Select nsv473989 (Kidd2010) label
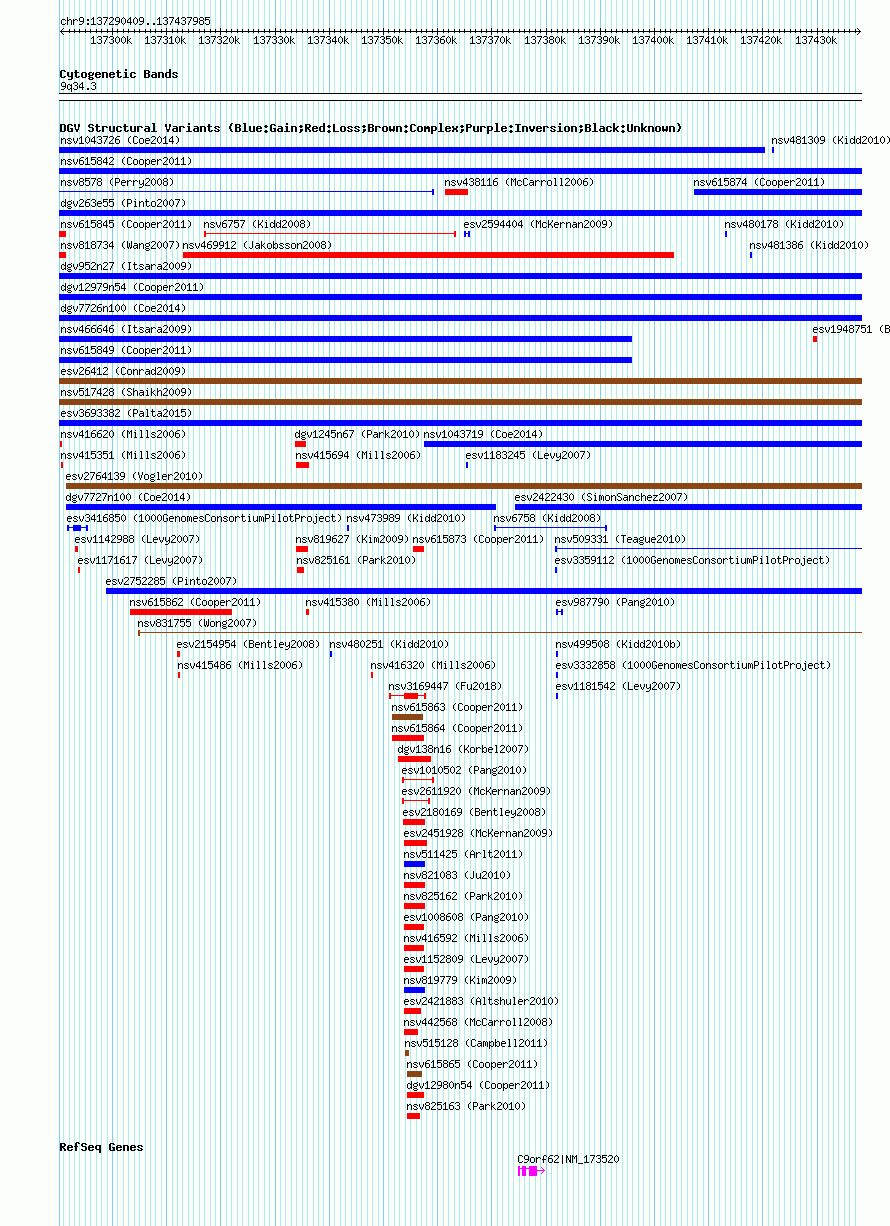The height and width of the screenshot is (1226, 890). (406, 518)
